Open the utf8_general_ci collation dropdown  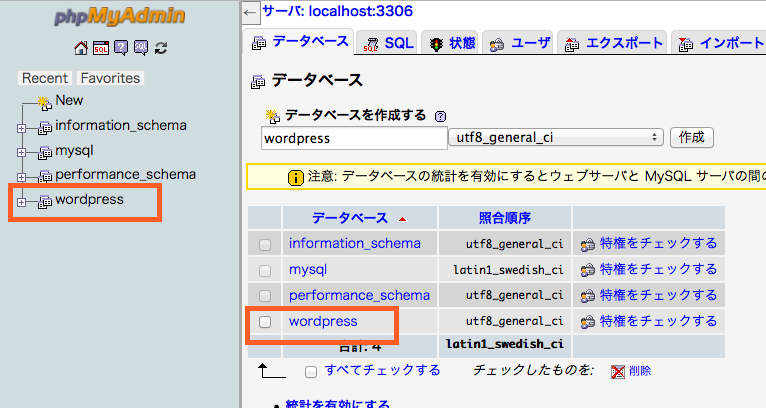558,137
